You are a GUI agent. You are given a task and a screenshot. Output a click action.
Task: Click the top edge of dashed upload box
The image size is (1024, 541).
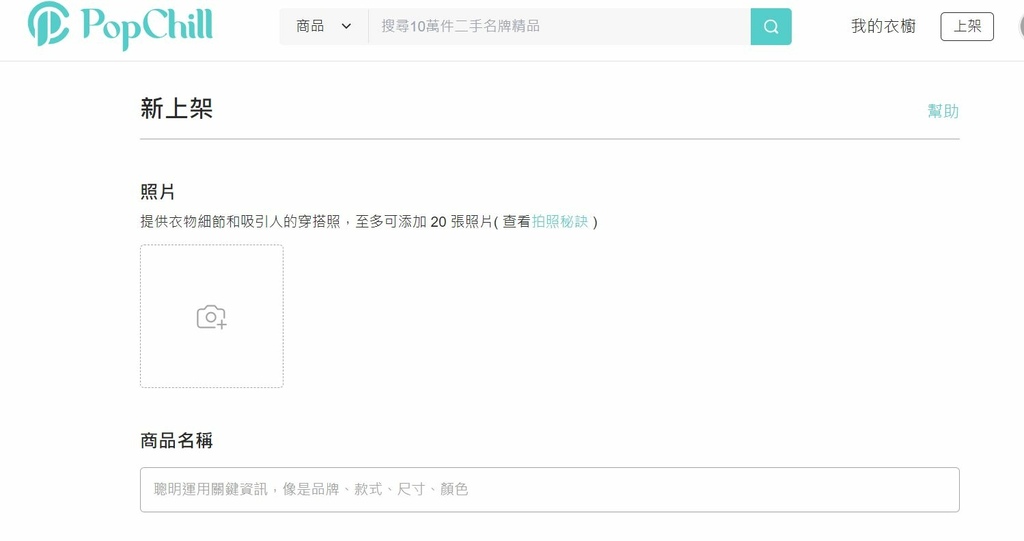pyautogui.click(x=211, y=246)
